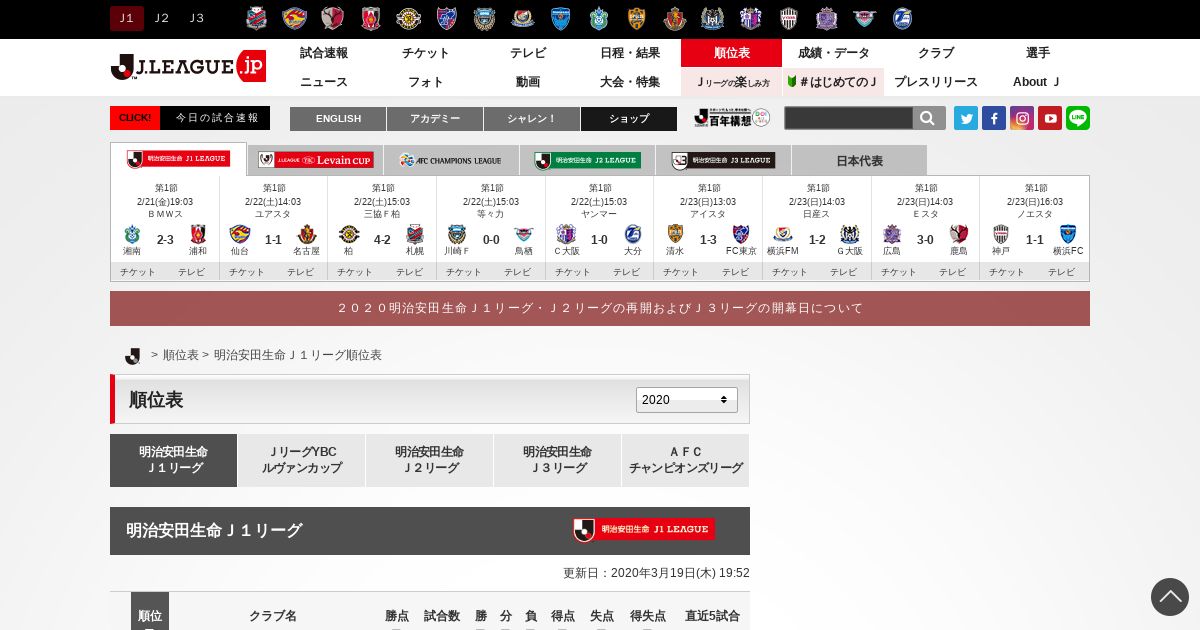This screenshot has height=630, width=1200.
Task: Open クラブ in main navigation
Action: click(936, 53)
